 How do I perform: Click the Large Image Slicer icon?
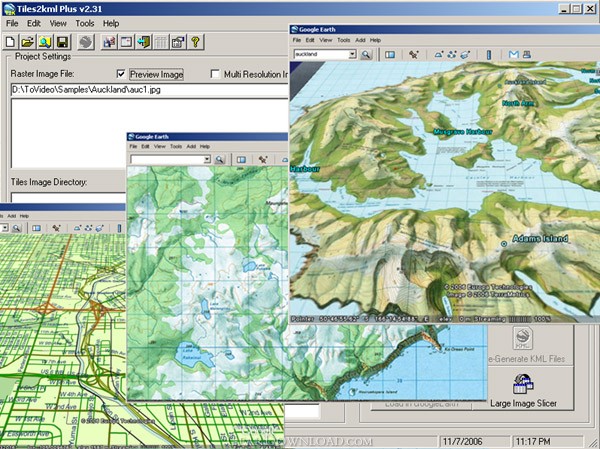pyautogui.click(x=523, y=384)
